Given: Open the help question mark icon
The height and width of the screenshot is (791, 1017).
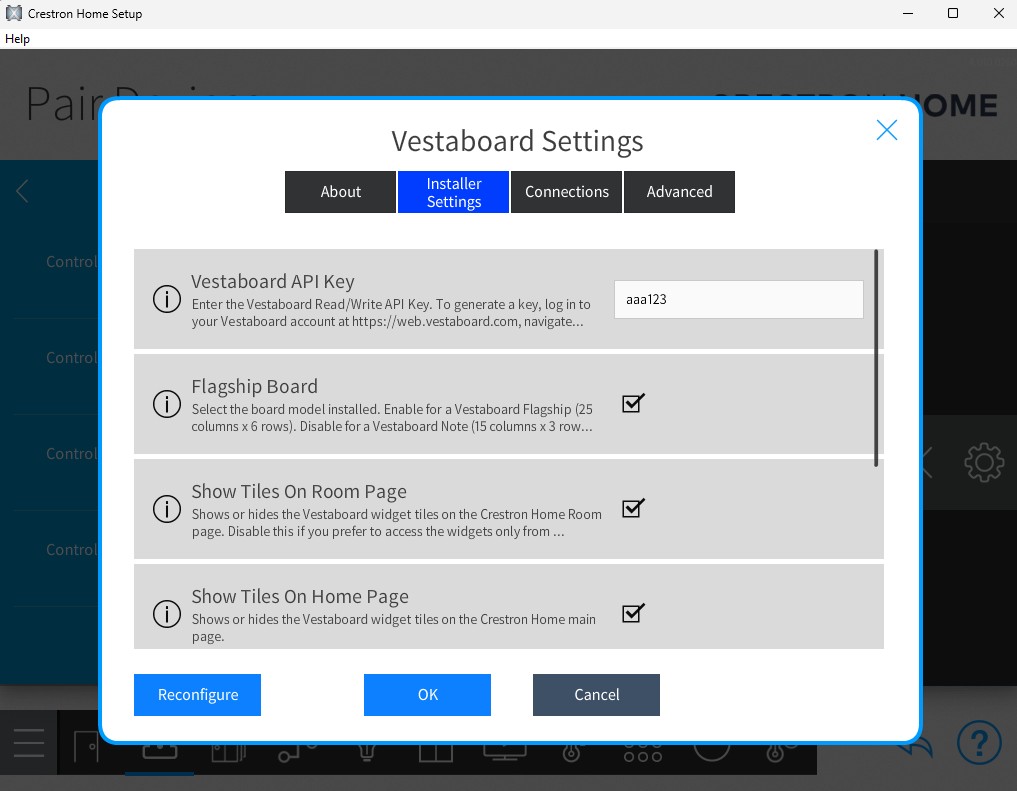Looking at the screenshot, I should (979, 742).
